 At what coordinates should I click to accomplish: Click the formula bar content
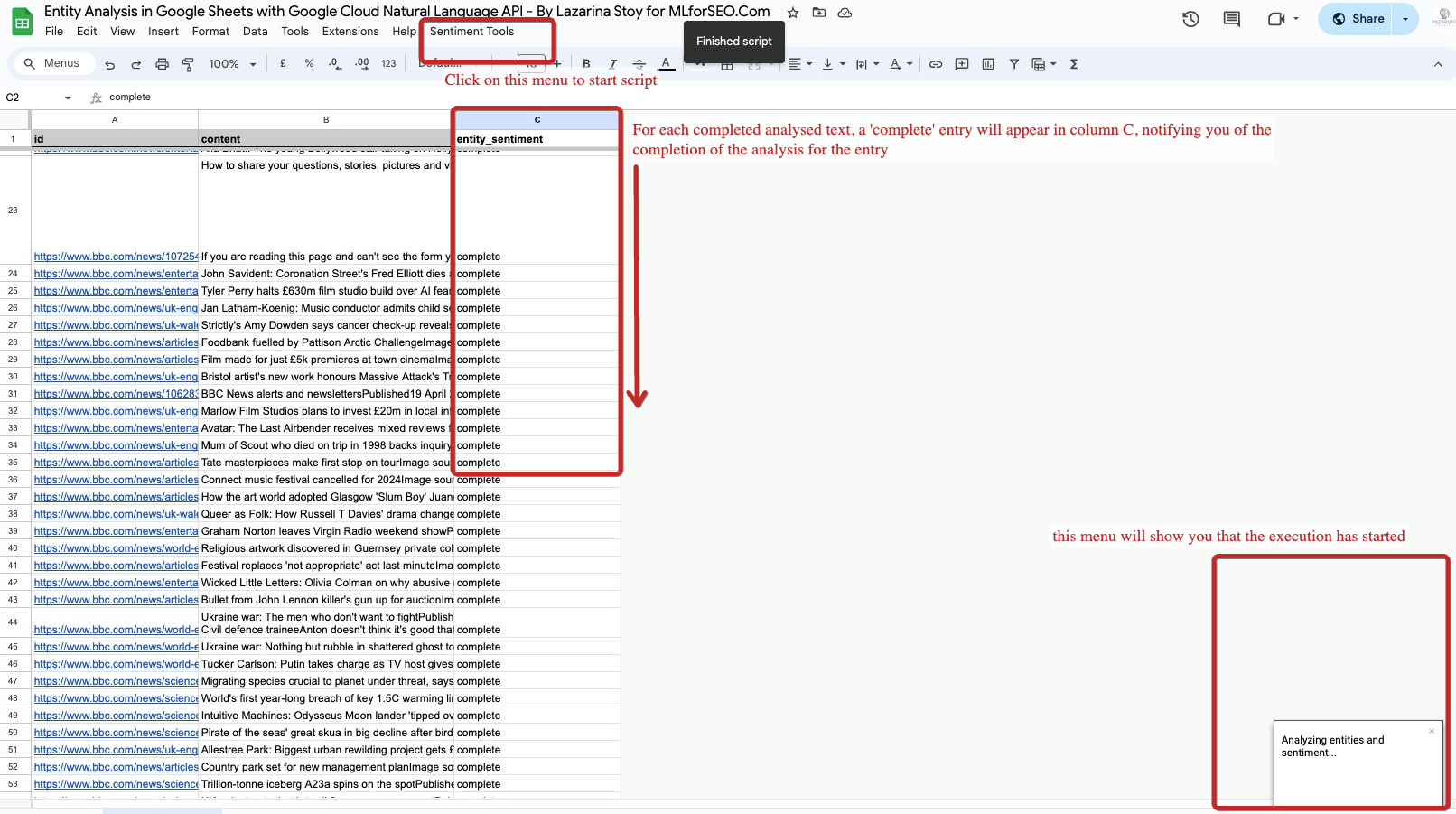(130, 98)
